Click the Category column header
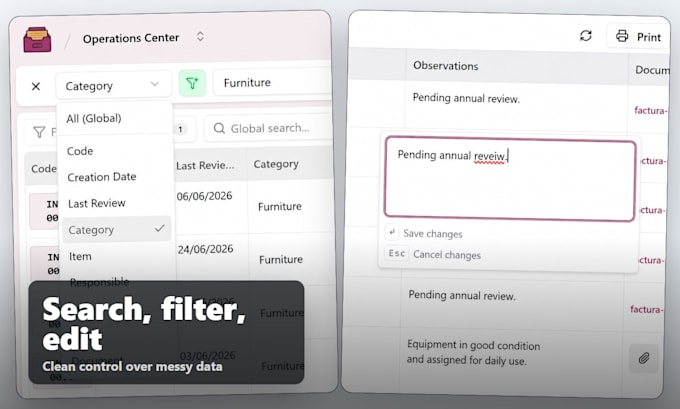 pos(276,164)
